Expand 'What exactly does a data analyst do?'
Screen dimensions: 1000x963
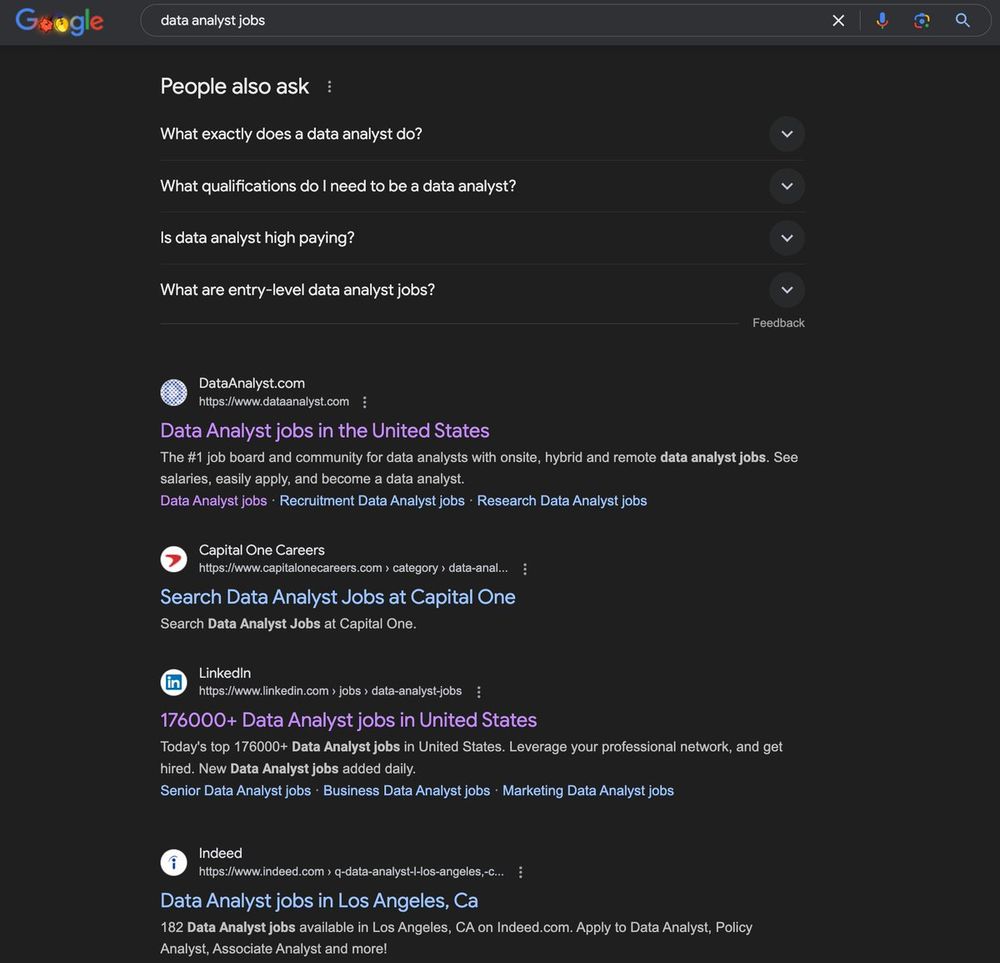(x=482, y=134)
